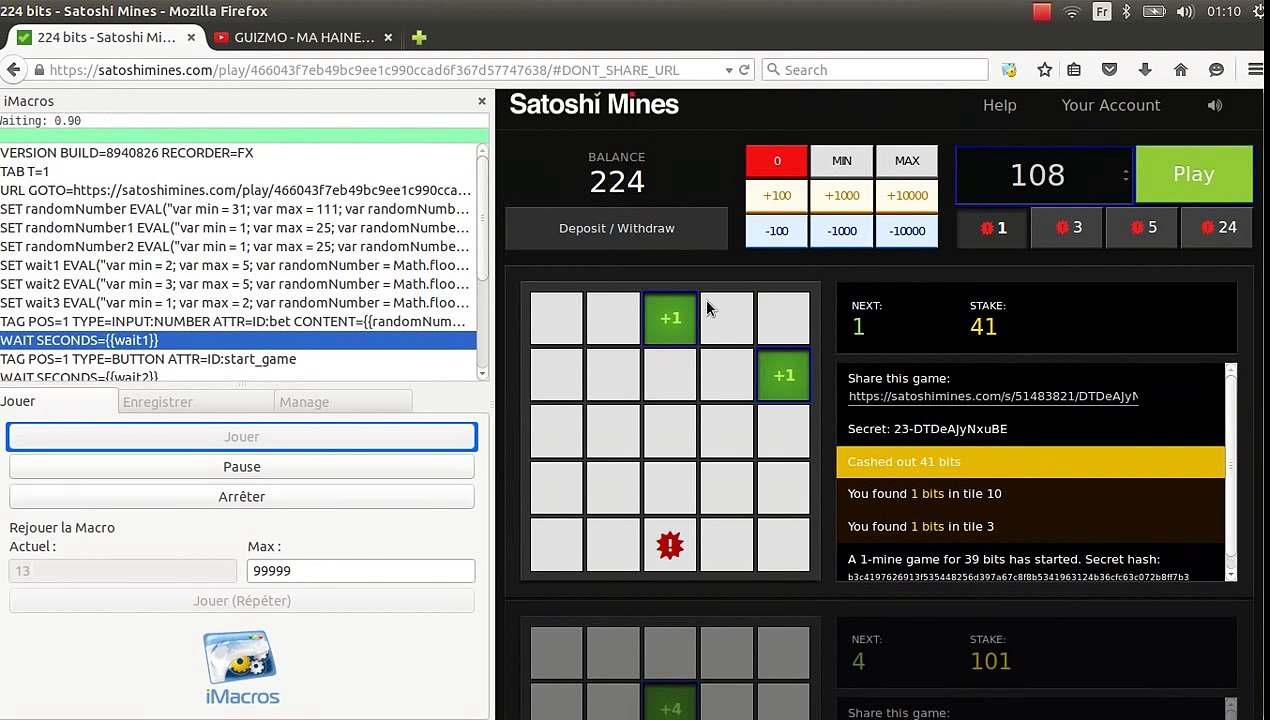1270x720 pixels.
Task: Add +1000 to the bet
Action: (x=842, y=196)
